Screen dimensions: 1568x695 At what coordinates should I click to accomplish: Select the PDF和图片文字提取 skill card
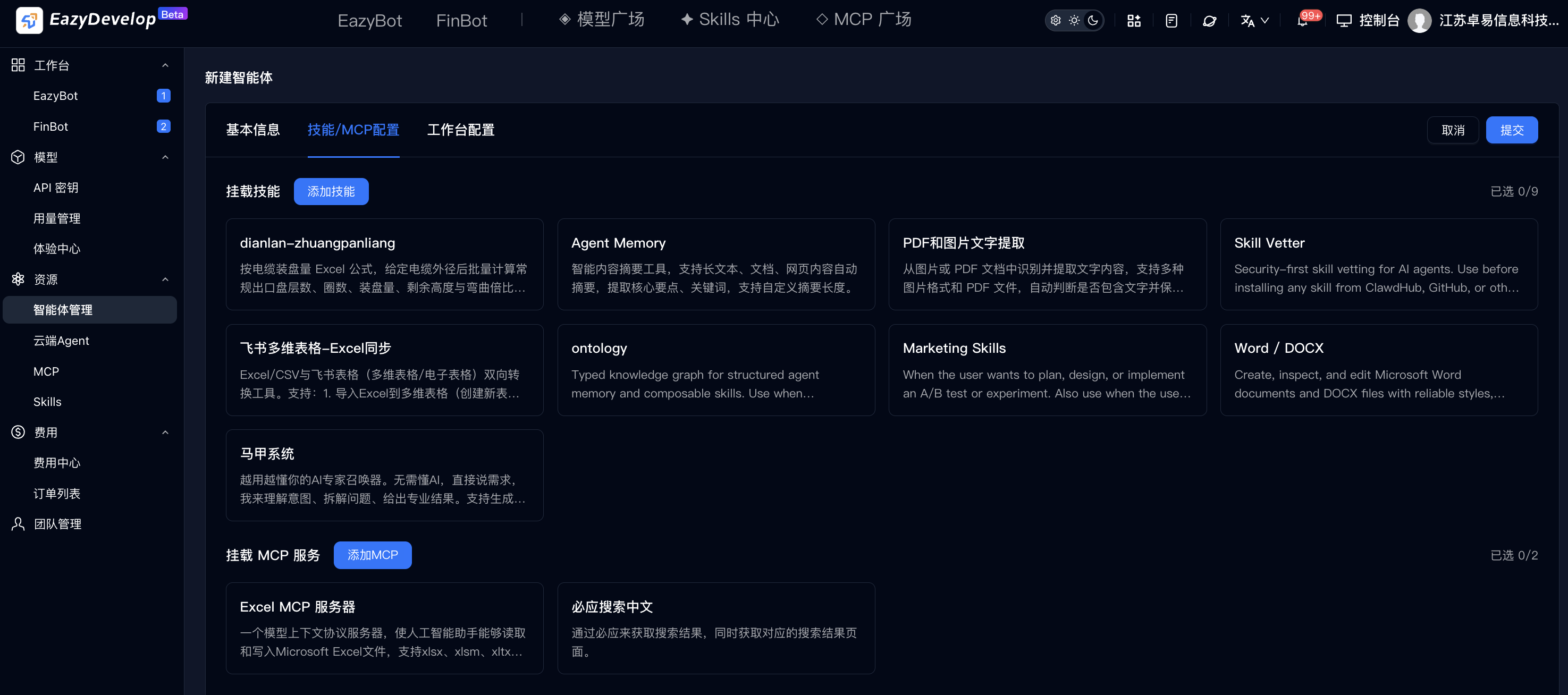click(x=1048, y=265)
